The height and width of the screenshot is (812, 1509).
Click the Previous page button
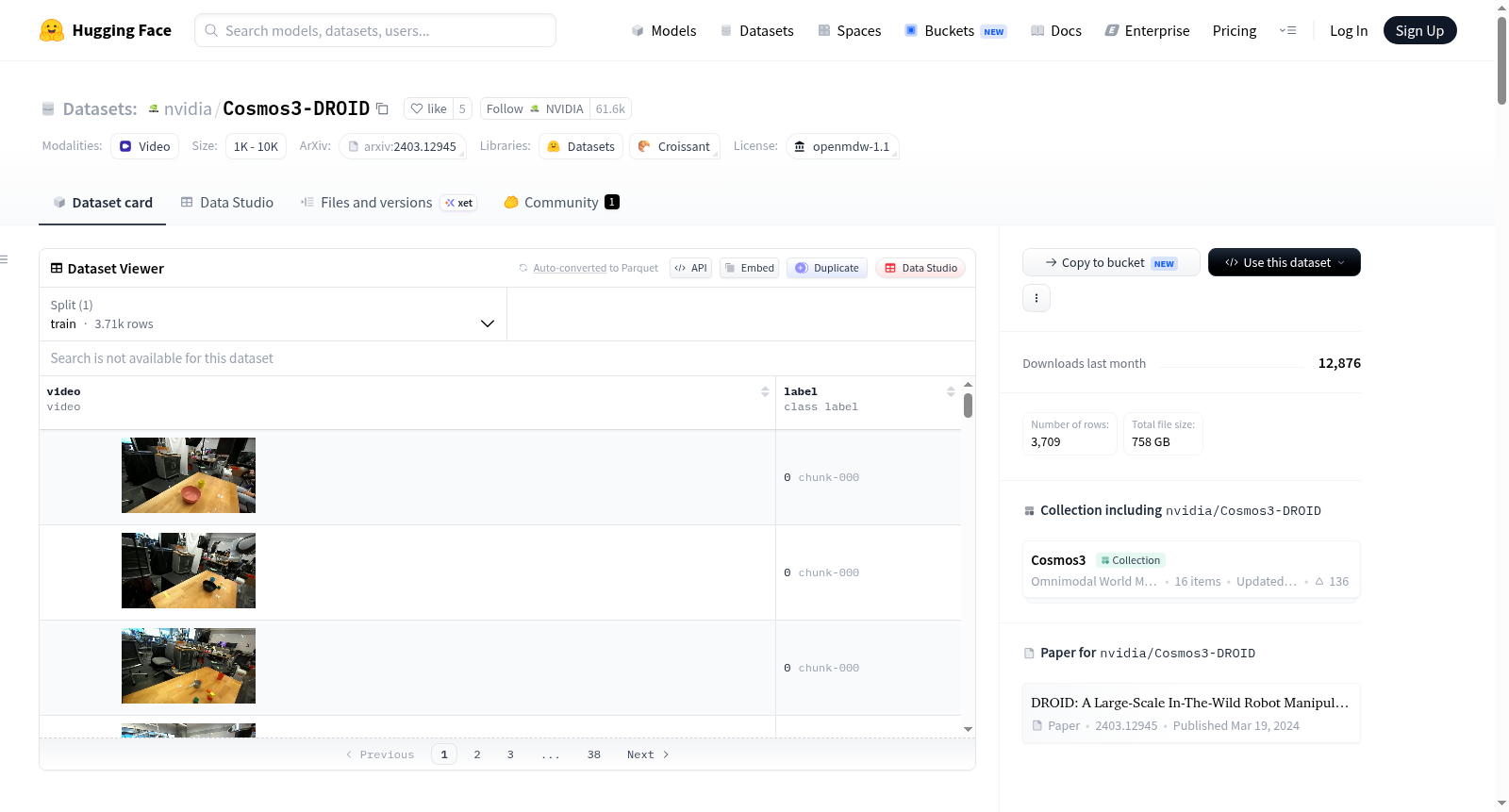point(380,754)
